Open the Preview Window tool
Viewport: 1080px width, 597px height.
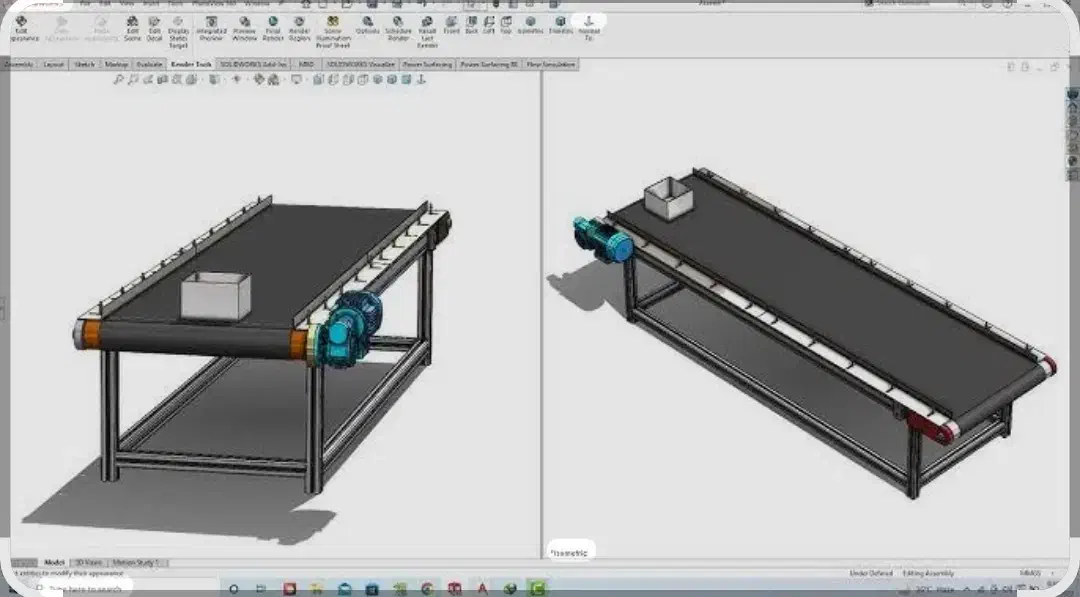244,27
